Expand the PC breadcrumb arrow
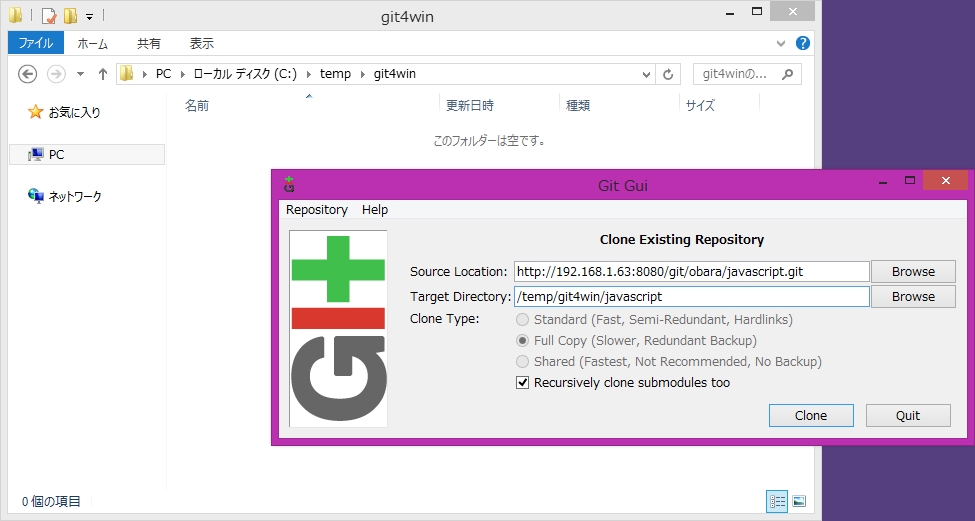The width and height of the screenshot is (975, 521). click(183, 74)
